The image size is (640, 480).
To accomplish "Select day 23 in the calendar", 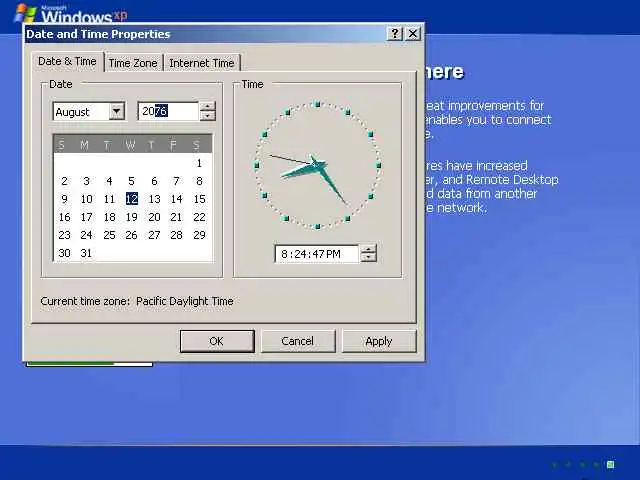I will pos(64,235).
